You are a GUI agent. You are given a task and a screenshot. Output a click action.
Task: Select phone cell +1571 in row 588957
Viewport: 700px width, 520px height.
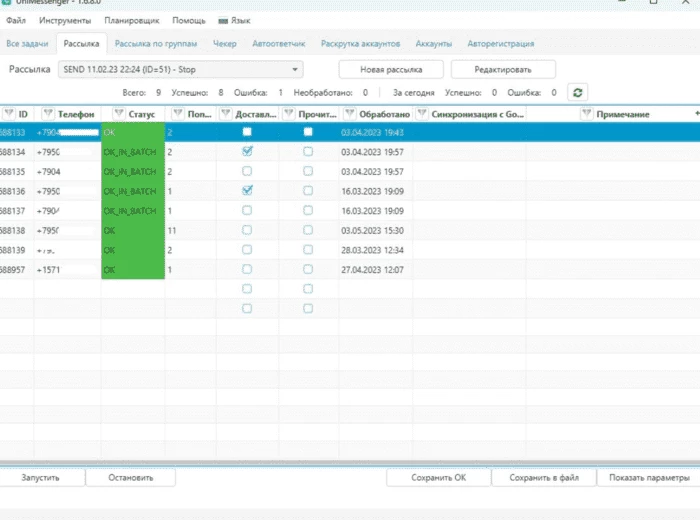pos(67,270)
